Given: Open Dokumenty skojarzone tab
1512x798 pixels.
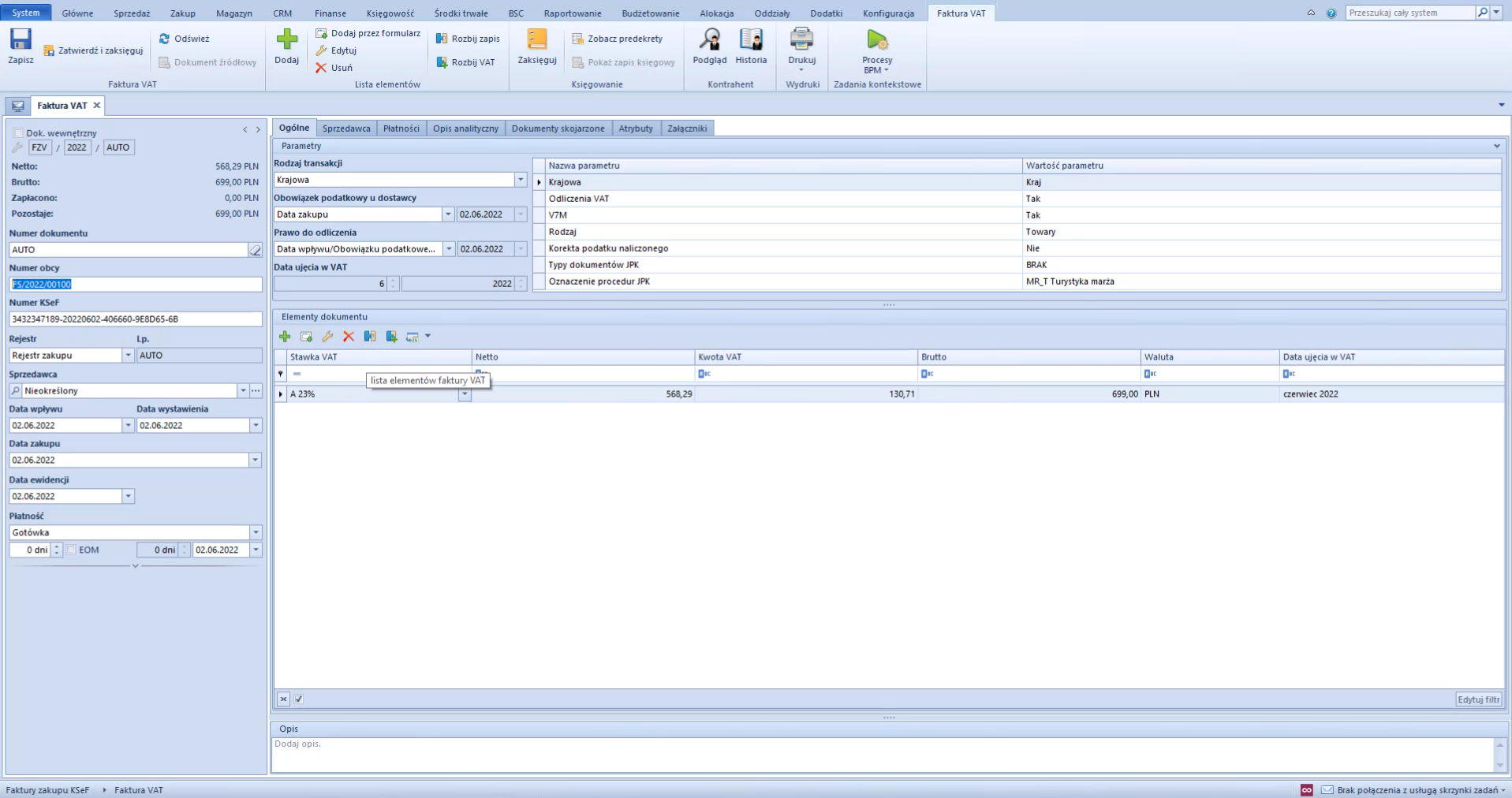Looking at the screenshot, I should click(558, 129).
